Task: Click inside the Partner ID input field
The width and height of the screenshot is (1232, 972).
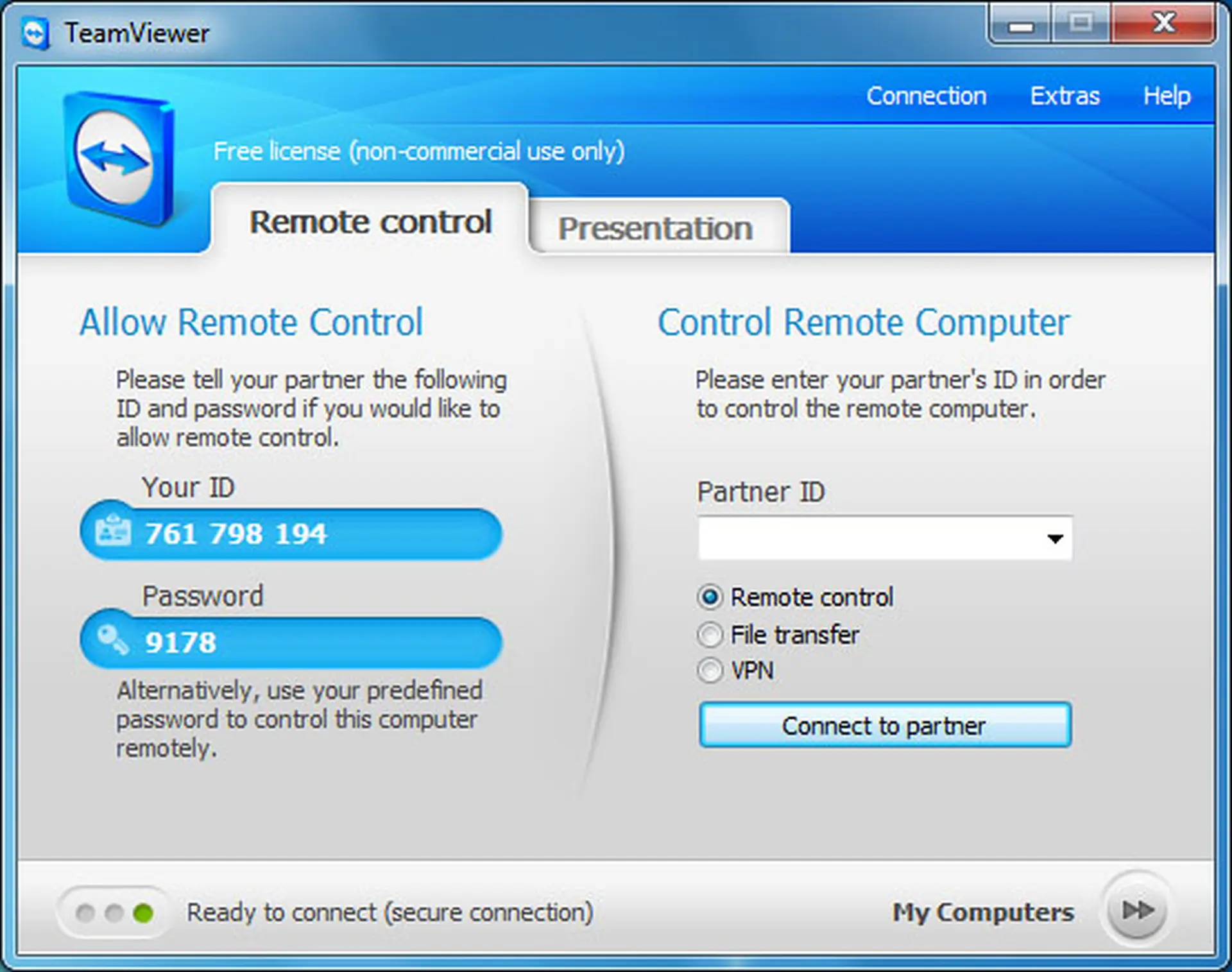Action: point(885,538)
